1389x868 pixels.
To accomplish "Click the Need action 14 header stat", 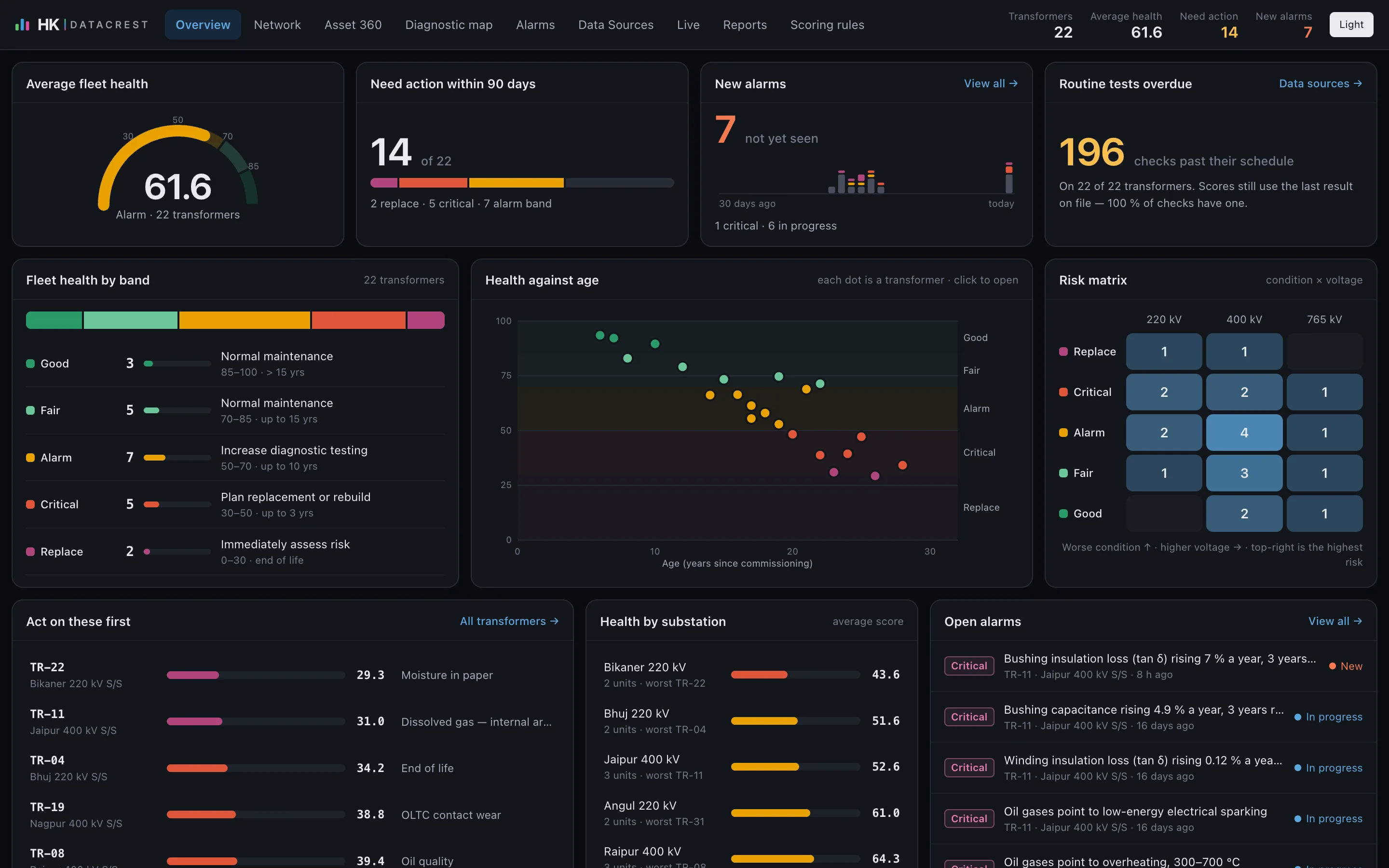I will [1209, 25].
